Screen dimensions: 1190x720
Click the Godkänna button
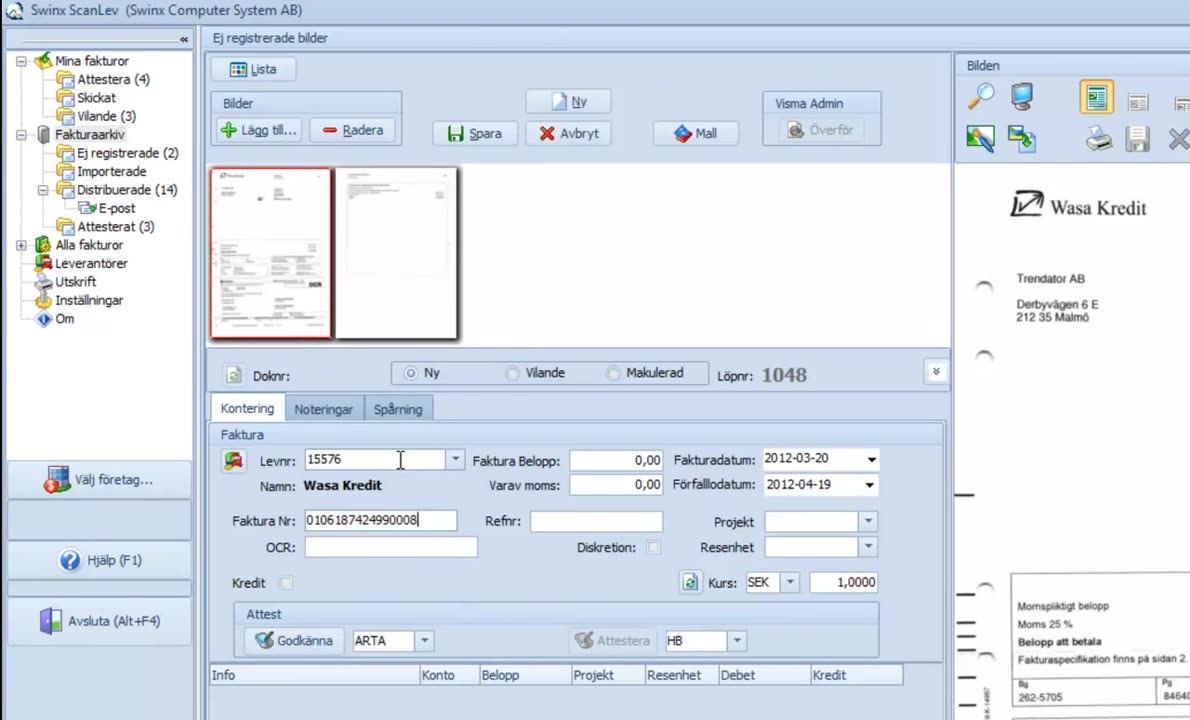[x=294, y=641]
